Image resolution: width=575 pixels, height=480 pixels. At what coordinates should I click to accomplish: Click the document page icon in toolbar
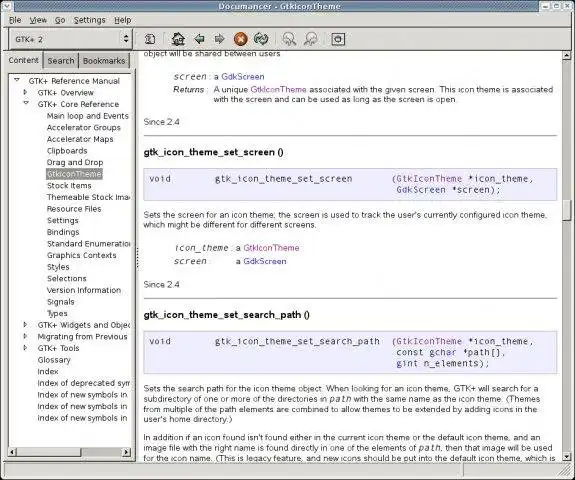pos(150,39)
